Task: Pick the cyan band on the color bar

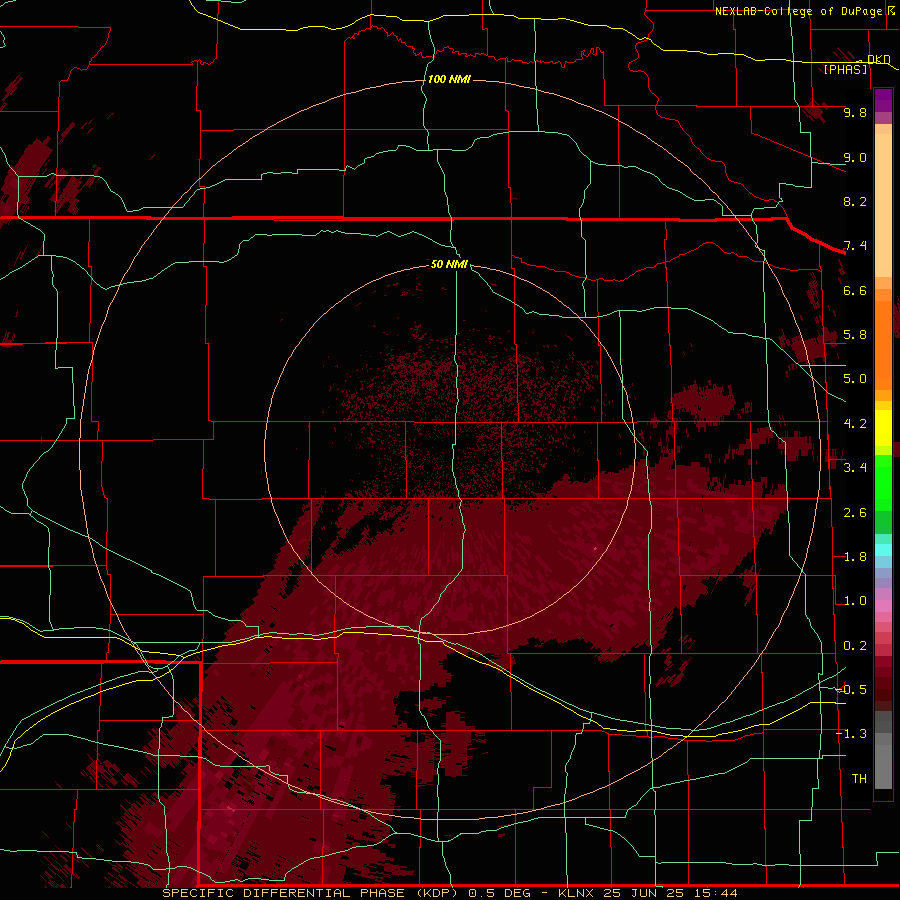Action: pos(883,550)
